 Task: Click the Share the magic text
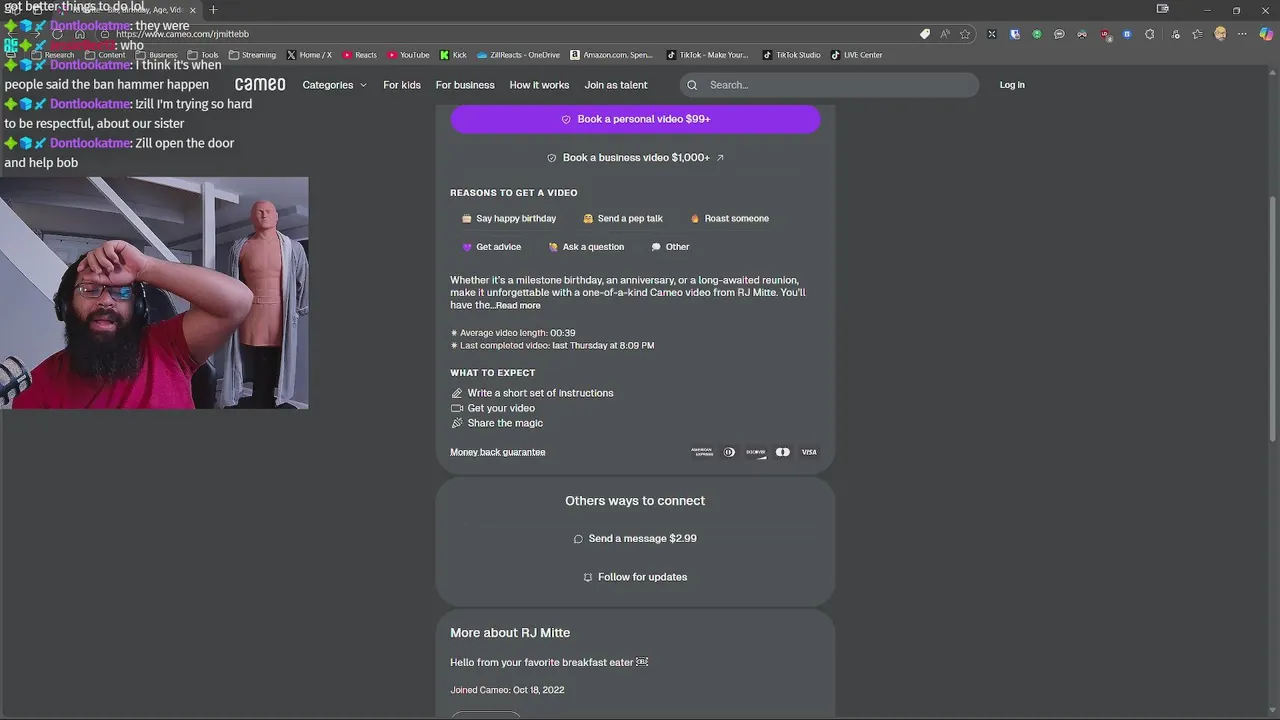(x=505, y=423)
